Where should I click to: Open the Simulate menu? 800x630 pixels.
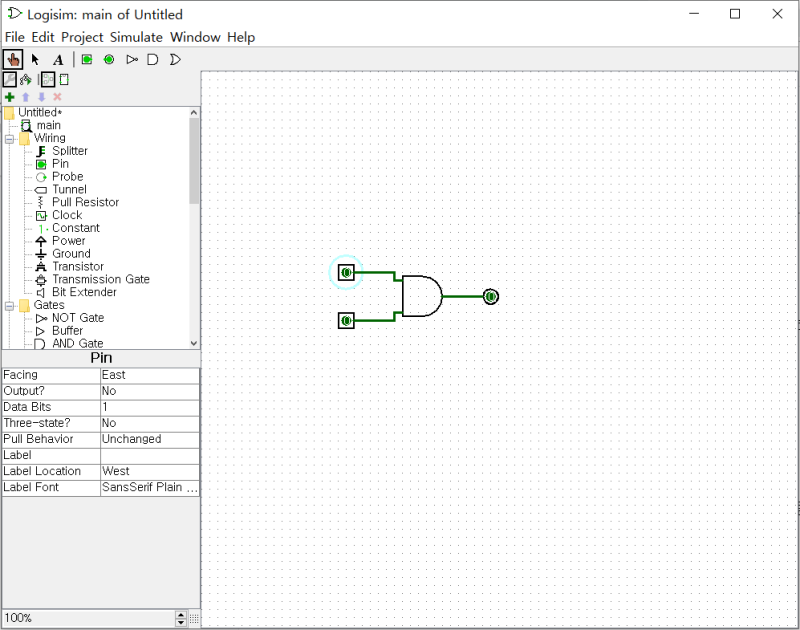pos(136,37)
